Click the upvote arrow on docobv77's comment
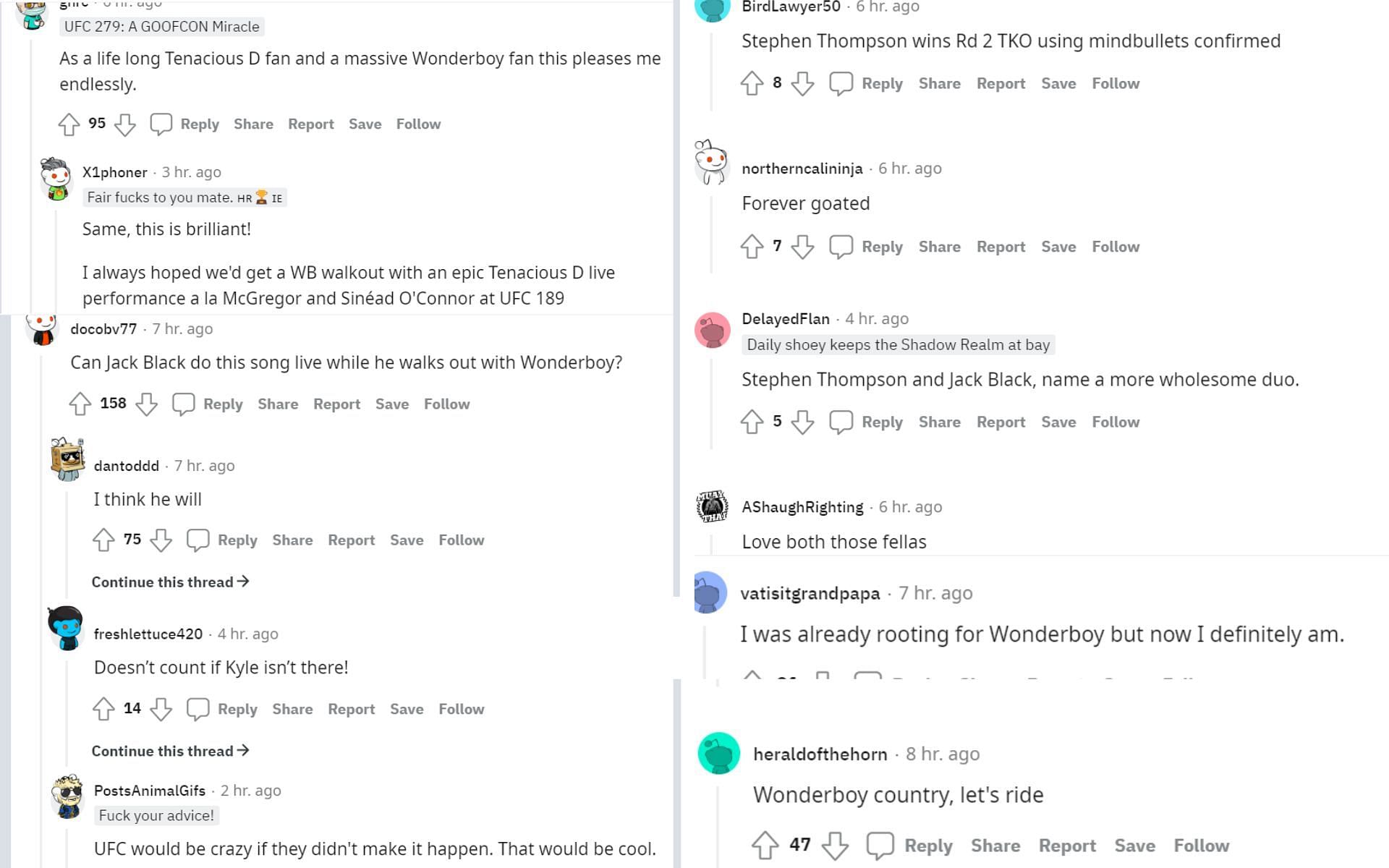This screenshot has height=868, width=1389. (82, 403)
